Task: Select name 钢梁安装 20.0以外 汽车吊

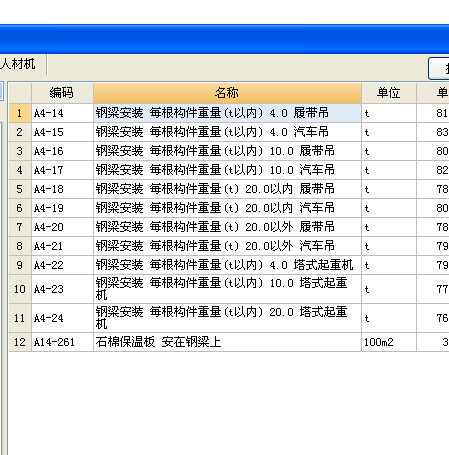Action: (227, 246)
